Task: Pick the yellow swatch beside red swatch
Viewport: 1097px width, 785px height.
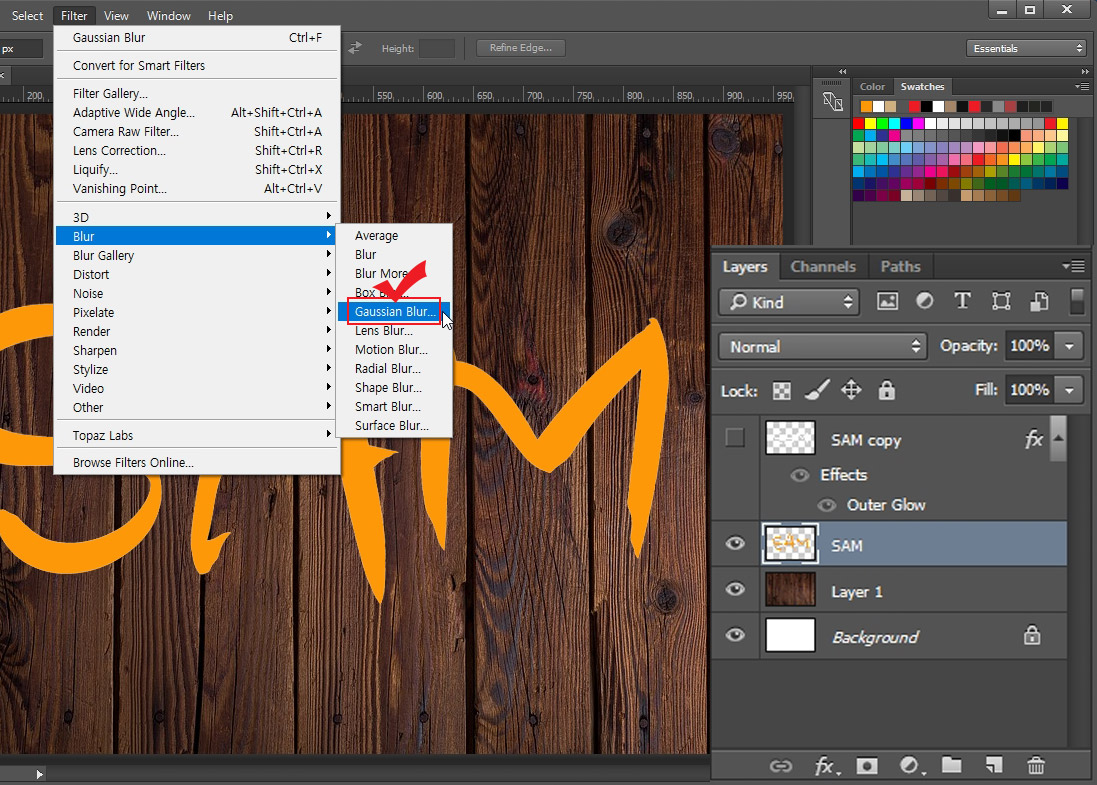Action: (870, 123)
